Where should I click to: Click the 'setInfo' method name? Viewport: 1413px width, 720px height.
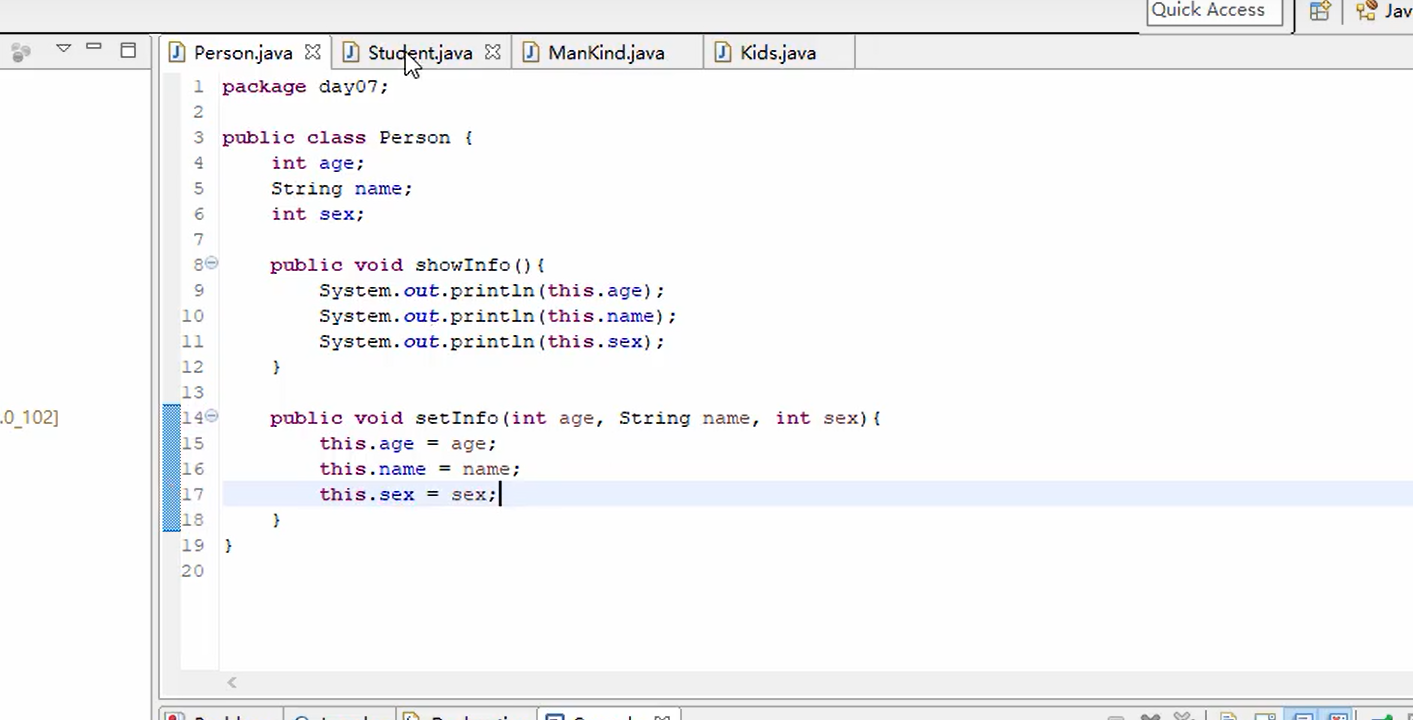[456, 418]
